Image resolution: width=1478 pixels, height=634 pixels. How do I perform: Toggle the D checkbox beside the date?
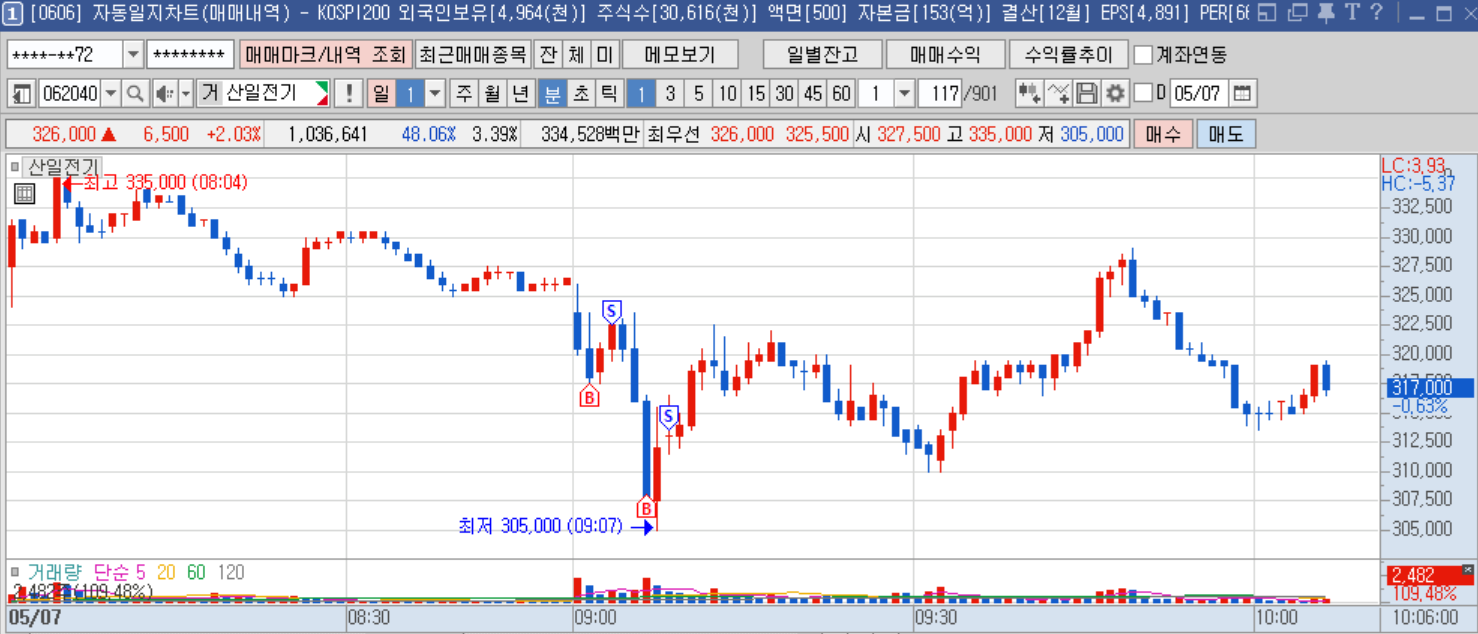1143,94
